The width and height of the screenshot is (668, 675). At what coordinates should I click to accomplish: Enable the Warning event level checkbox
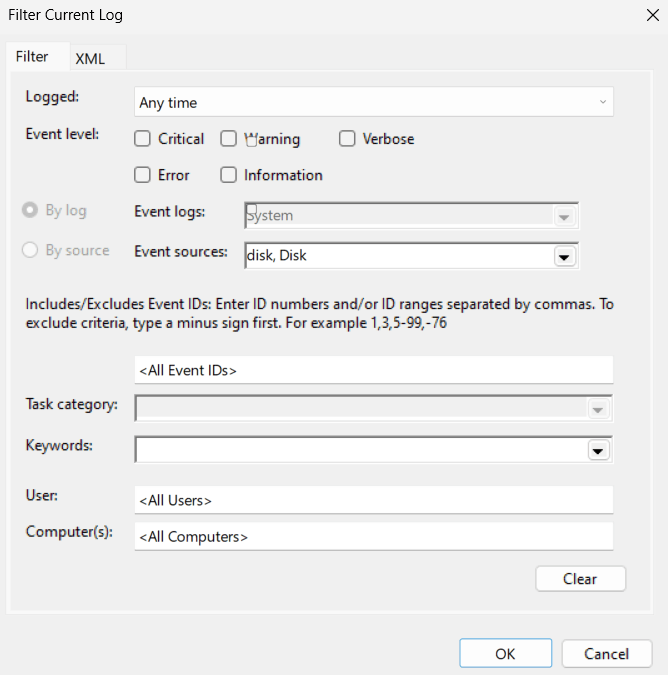pyautogui.click(x=228, y=139)
